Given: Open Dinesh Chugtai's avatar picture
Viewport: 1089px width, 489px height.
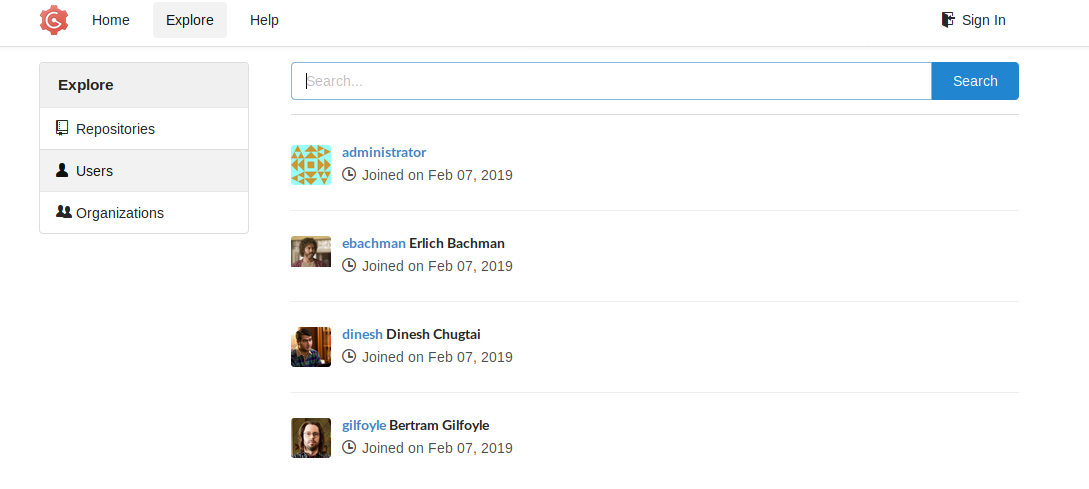Looking at the screenshot, I should pyautogui.click(x=311, y=347).
